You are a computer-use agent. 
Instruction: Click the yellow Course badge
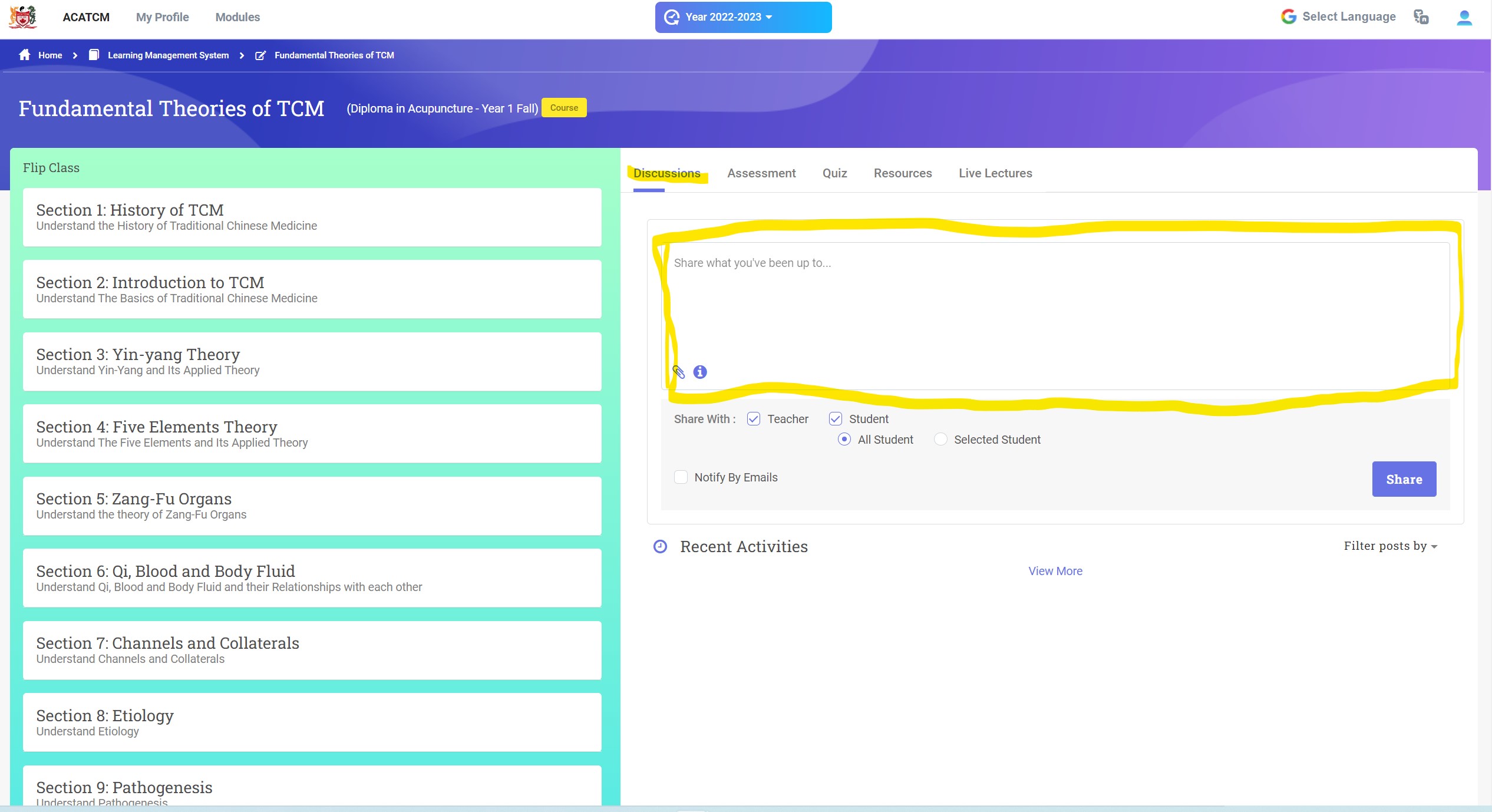tap(564, 108)
